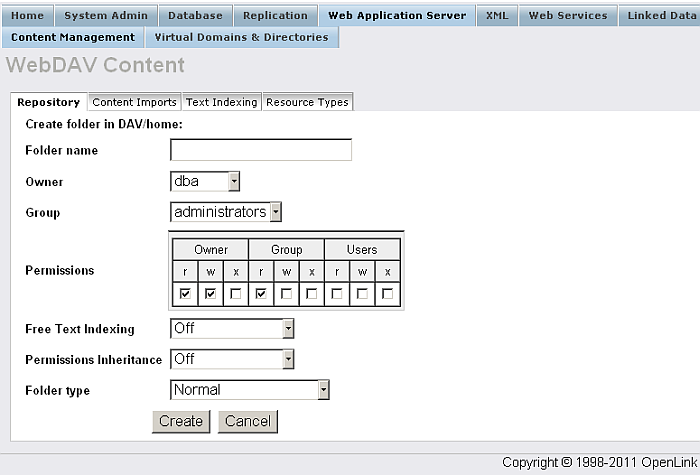Image resolution: width=700 pixels, height=475 pixels.
Task: Open the Folder type dropdown
Action: pos(250,390)
